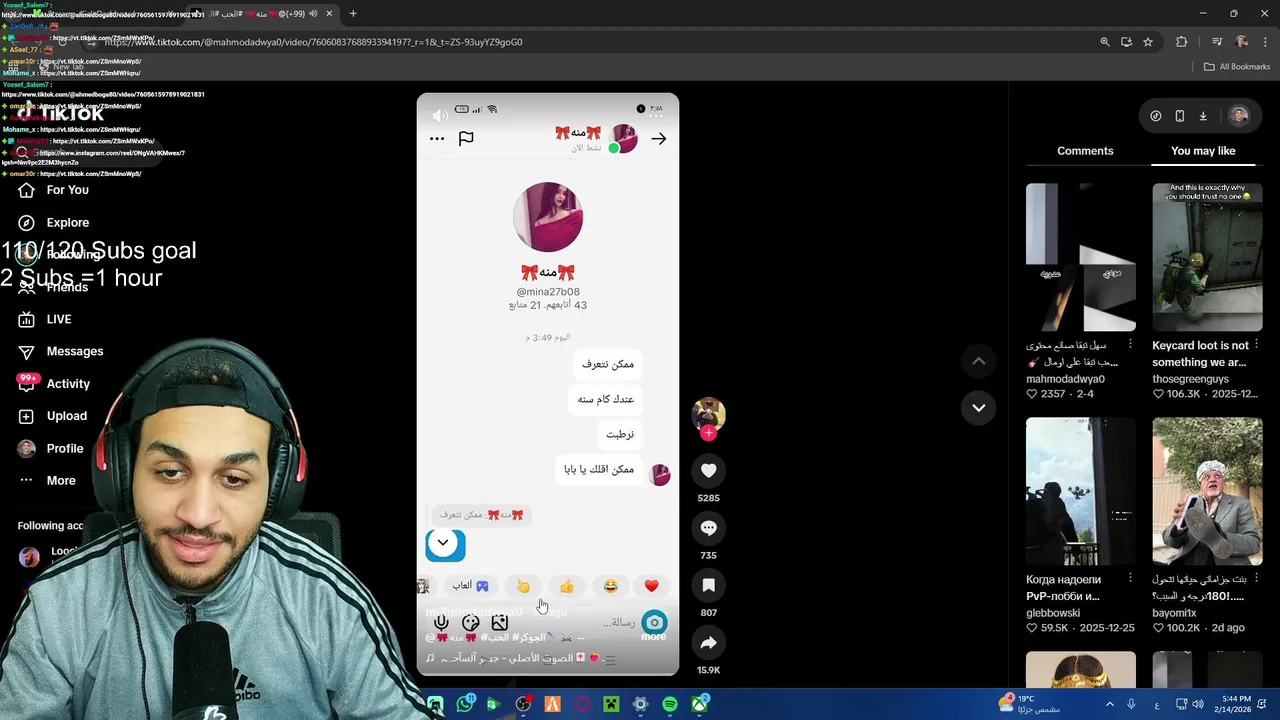The width and height of the screenshot is (1280, 720).
Task: Open For You in TikTok sidebar
Action: coord(68,190)
